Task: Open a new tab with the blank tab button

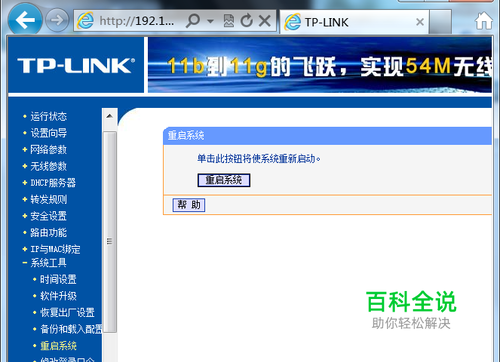Action: click(440, 22)
